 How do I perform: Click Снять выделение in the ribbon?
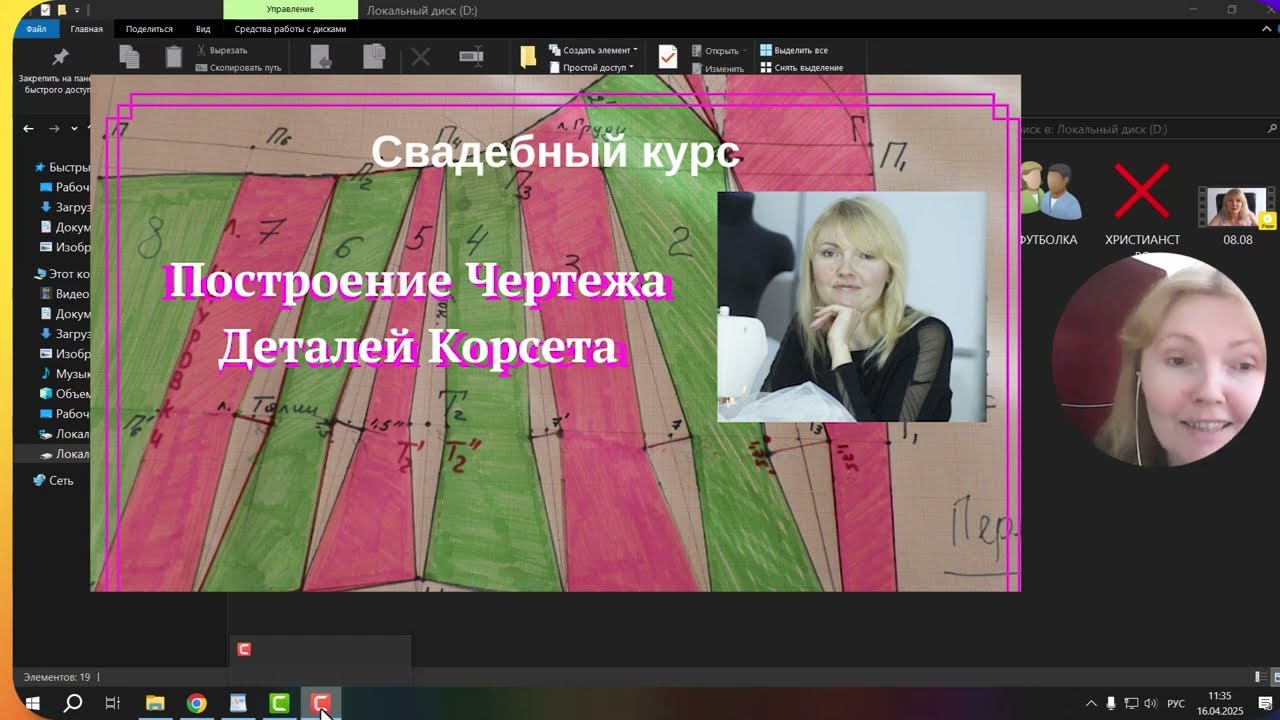[x=802, y=68]
